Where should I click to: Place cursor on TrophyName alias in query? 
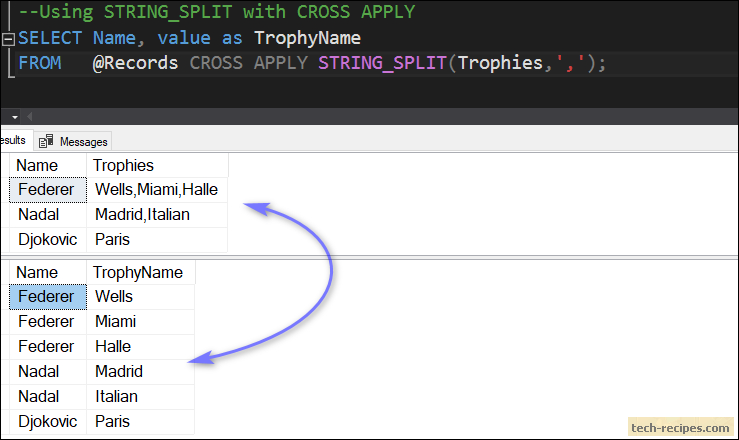click(x=307, y=39)
